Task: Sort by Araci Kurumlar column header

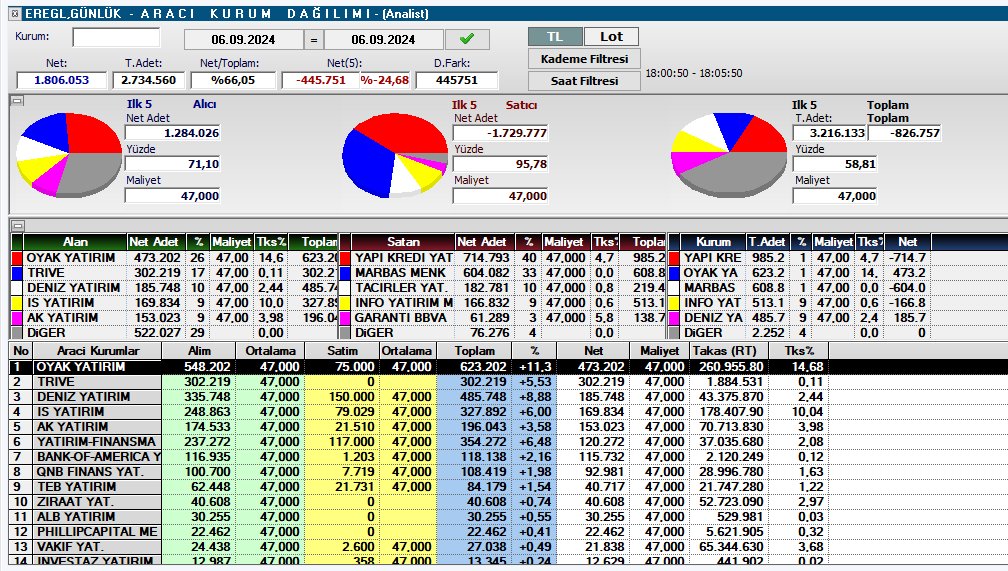Action: (97, 351)
